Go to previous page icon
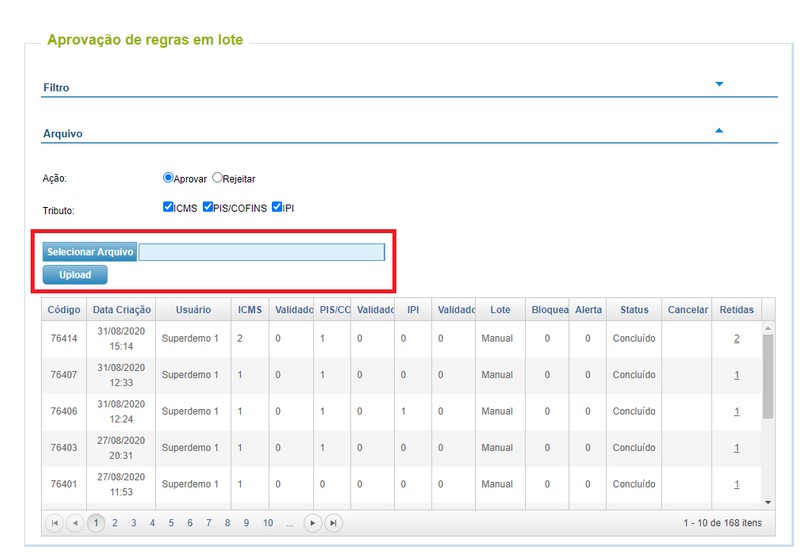The image size is (809, 557). pyautogui.click(x=75, y=523)
